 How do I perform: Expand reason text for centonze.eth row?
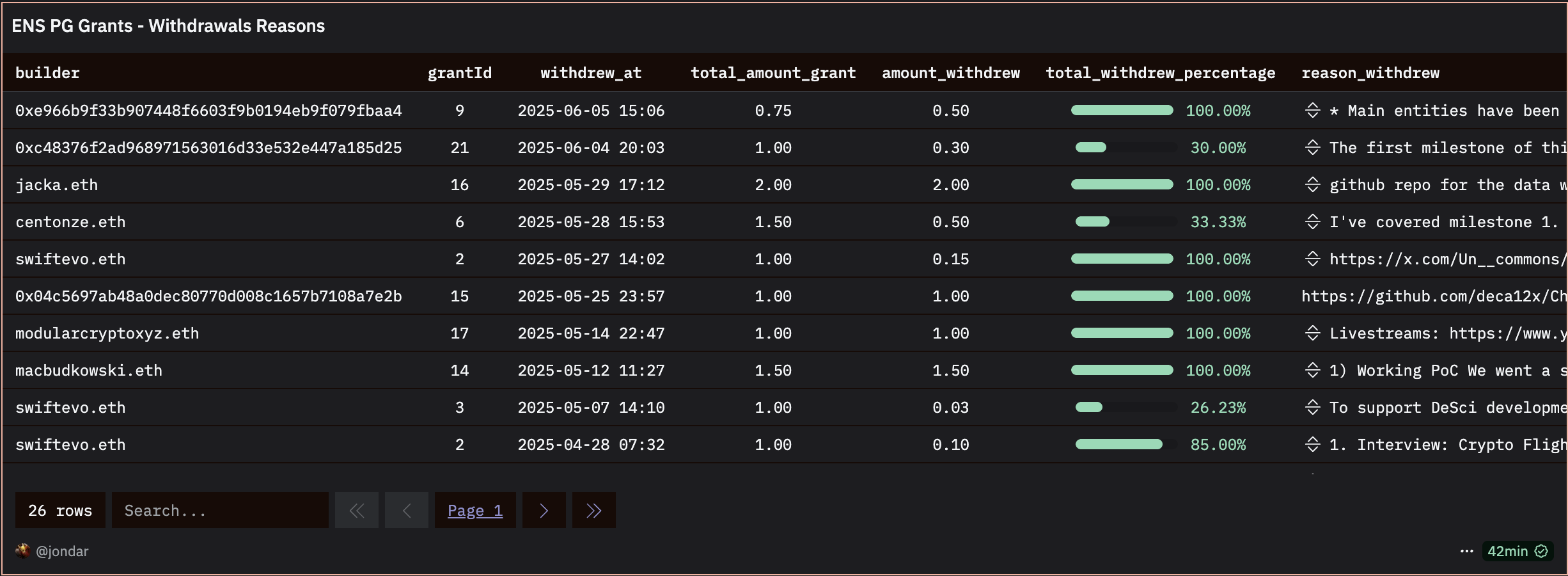point(1312,221)
